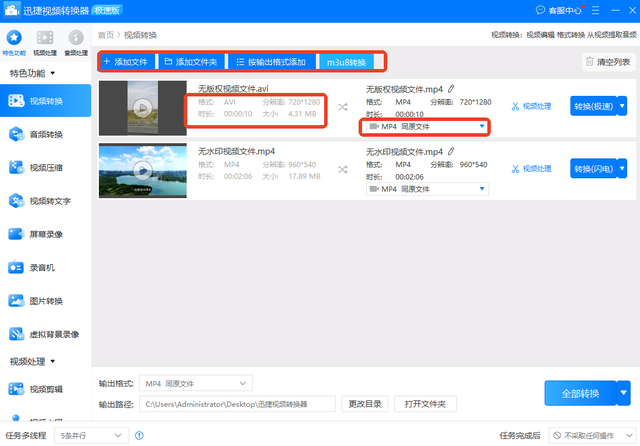Open 屏幕录像 from the sidebar

coord(45,234)
